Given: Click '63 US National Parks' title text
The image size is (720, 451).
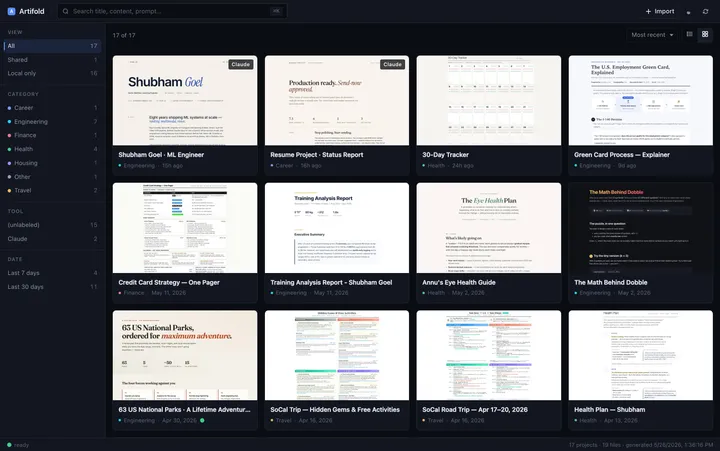Looking at the screenshot, I should (184, 410).
